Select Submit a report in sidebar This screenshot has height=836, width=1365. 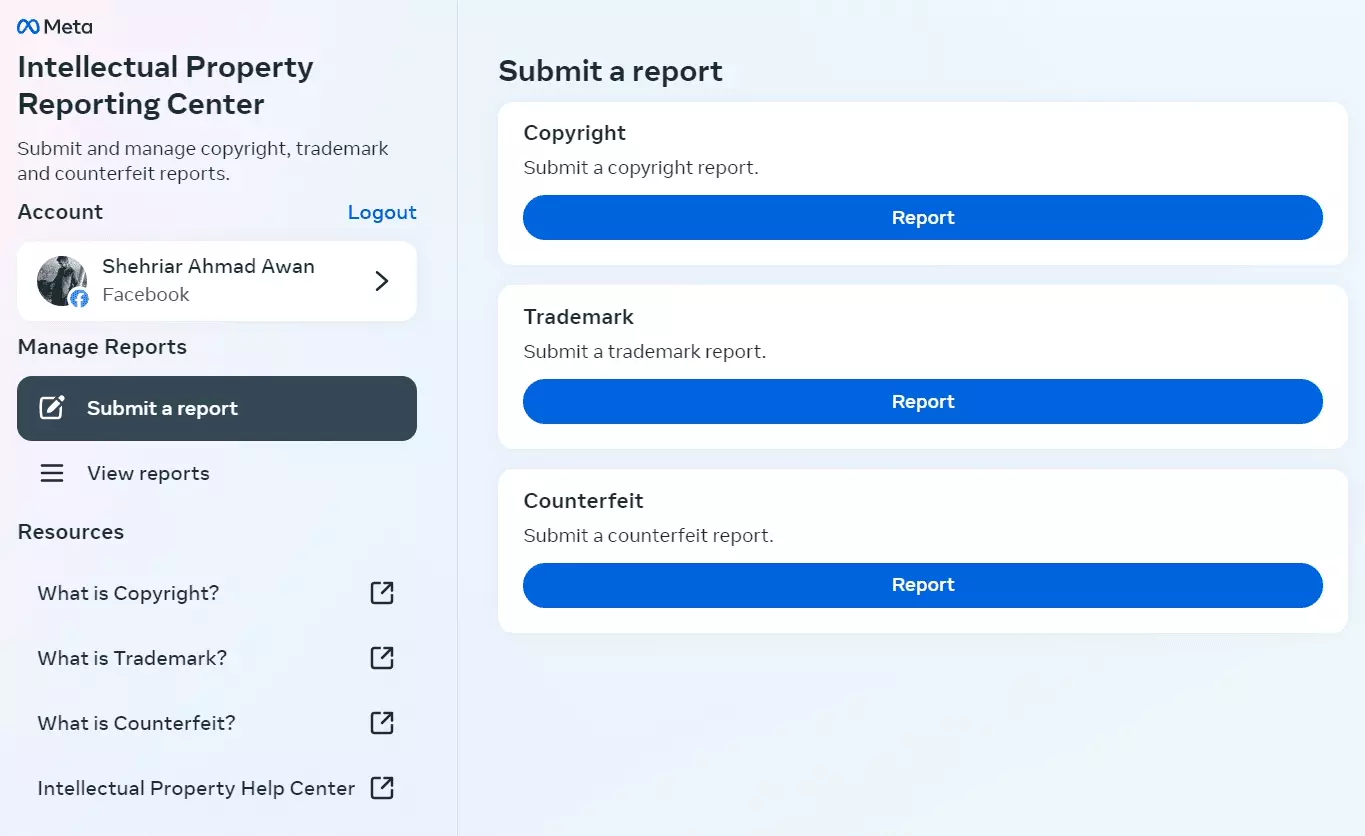point(217,408)
